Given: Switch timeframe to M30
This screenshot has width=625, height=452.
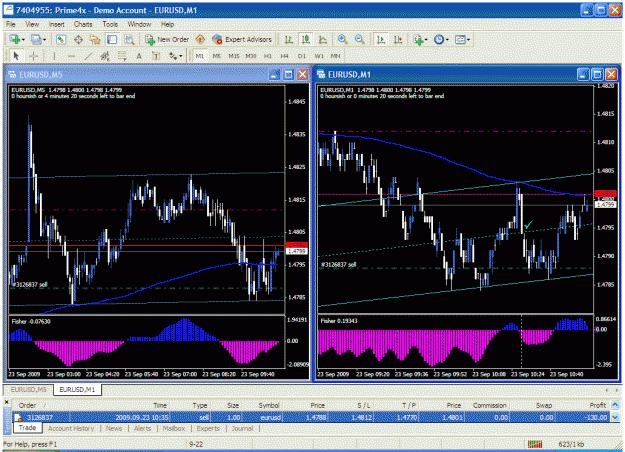Looking at the screenshot, I should (x=251, y=56).
